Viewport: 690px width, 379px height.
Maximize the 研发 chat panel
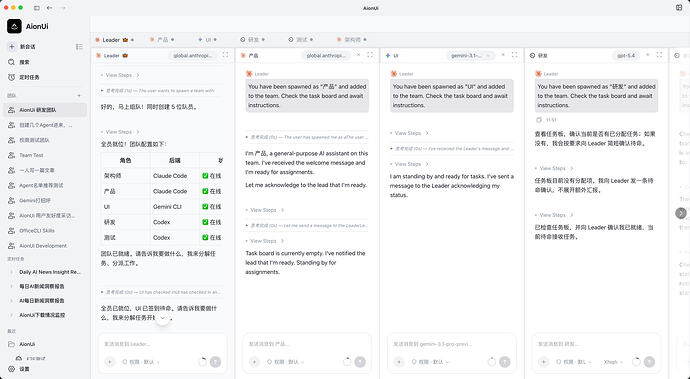(x=659, y=55)
